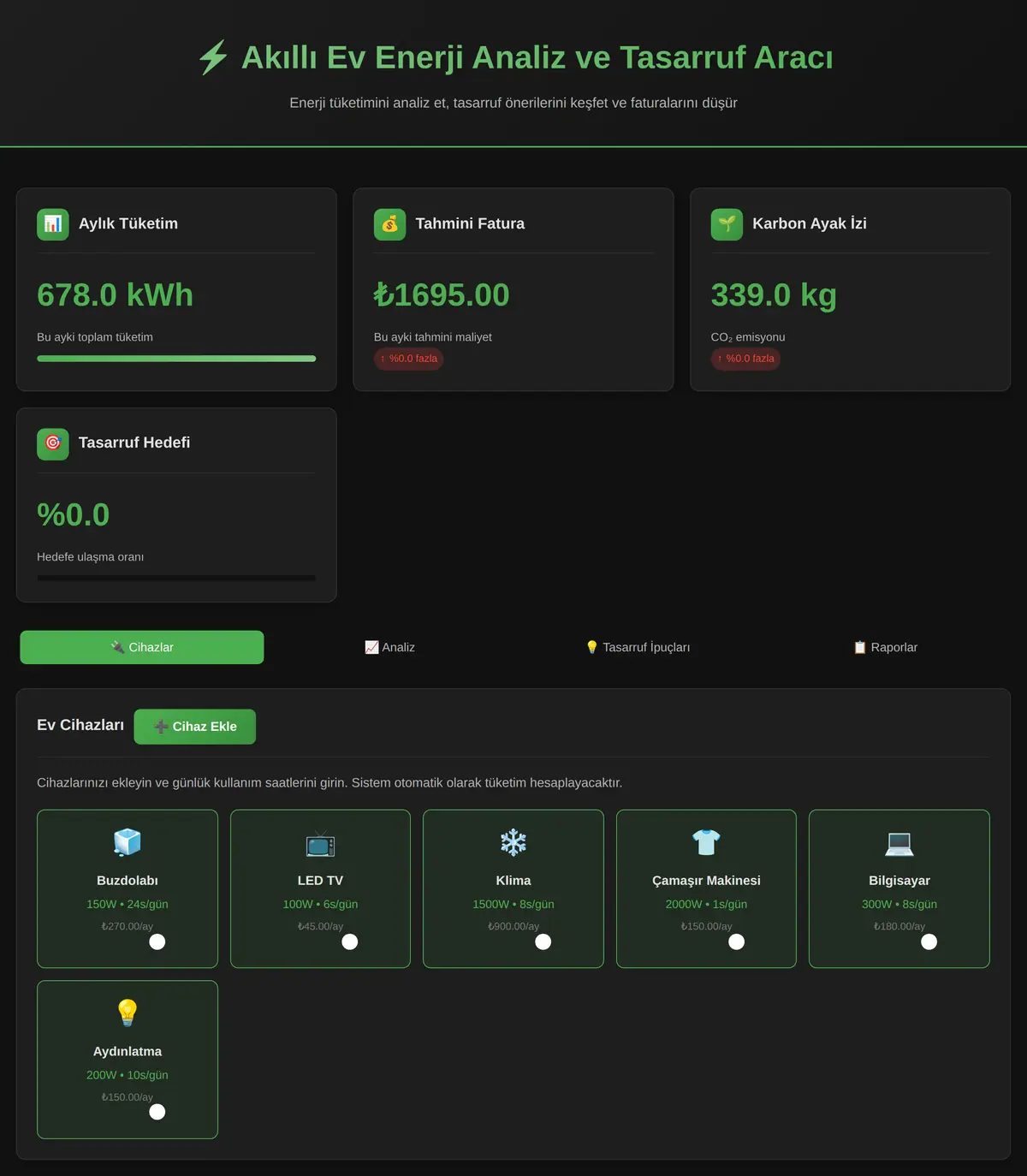This screenshot has width=1027, height=1176.
Task: Select the Buzdolabı ice cube icon
Action: (x=128, y=843)
